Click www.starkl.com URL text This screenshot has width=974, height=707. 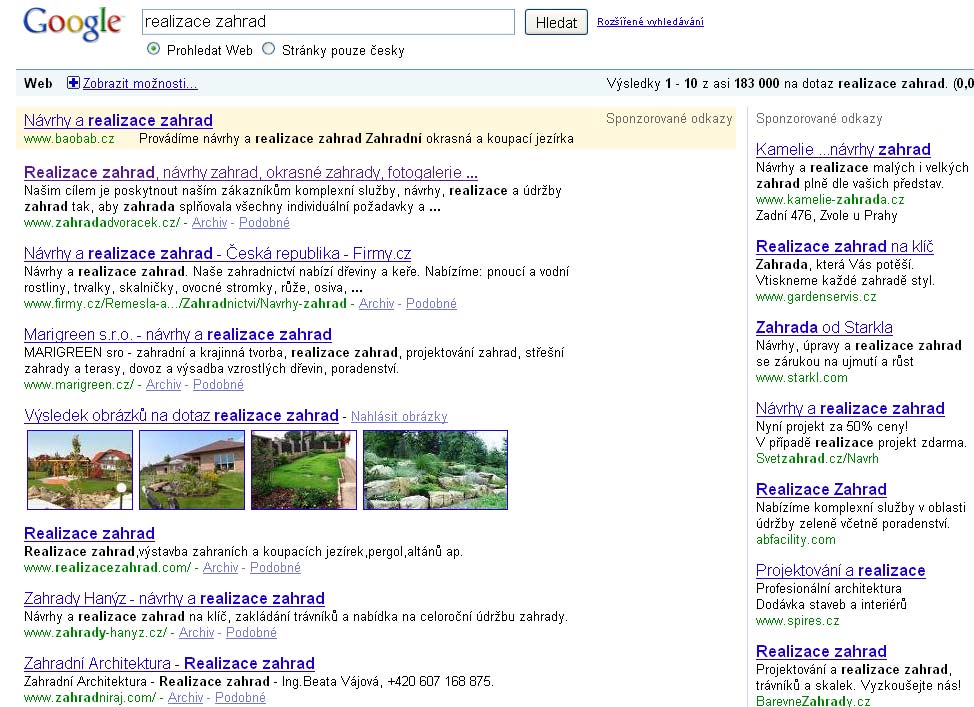point(802,377)
